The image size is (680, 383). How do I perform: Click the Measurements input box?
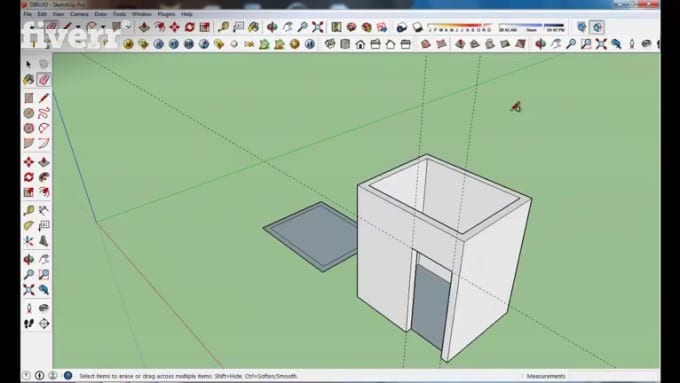click(x=612, y=376)
